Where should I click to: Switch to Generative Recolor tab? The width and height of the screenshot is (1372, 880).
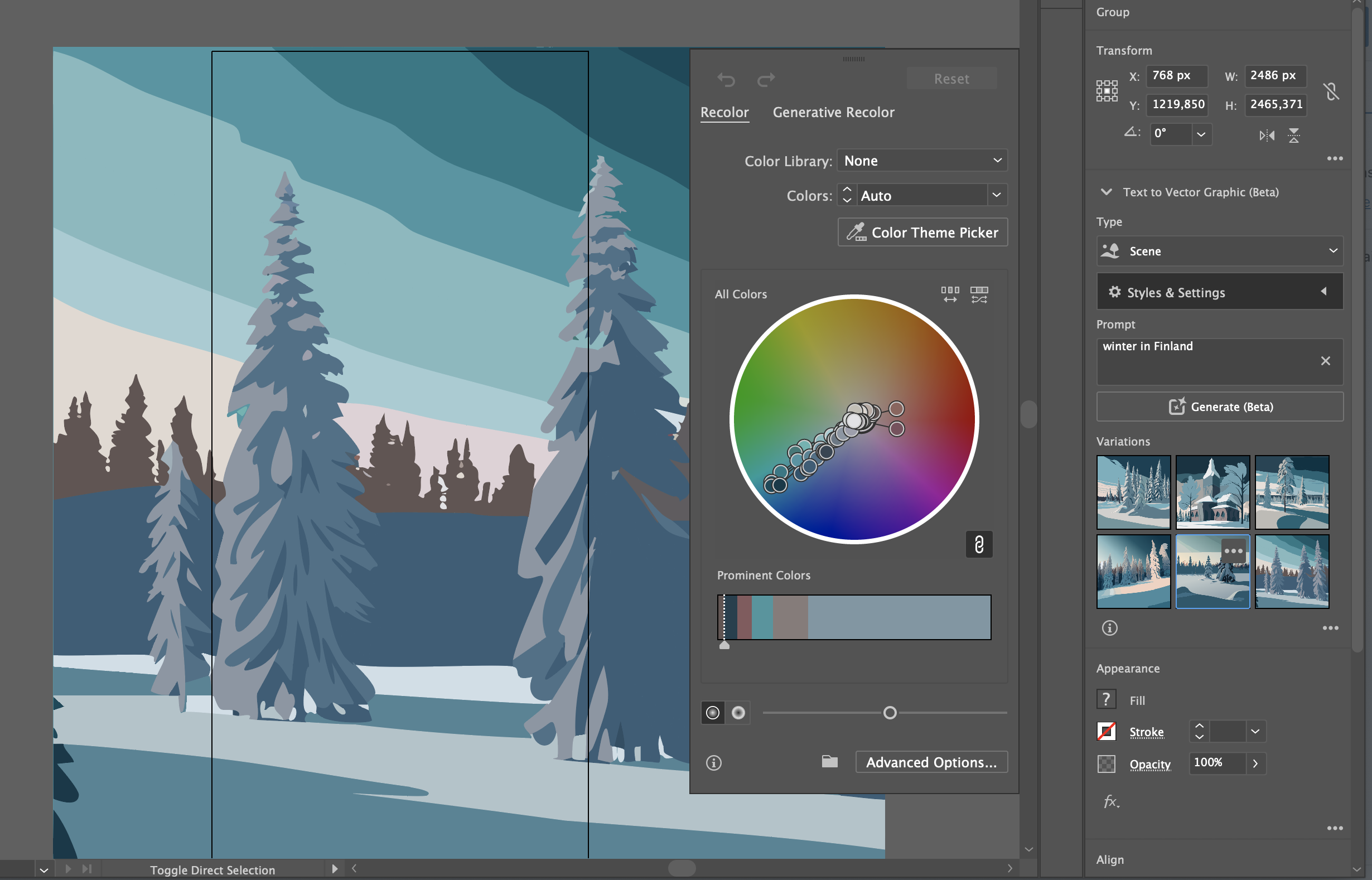tap(833, 113)
